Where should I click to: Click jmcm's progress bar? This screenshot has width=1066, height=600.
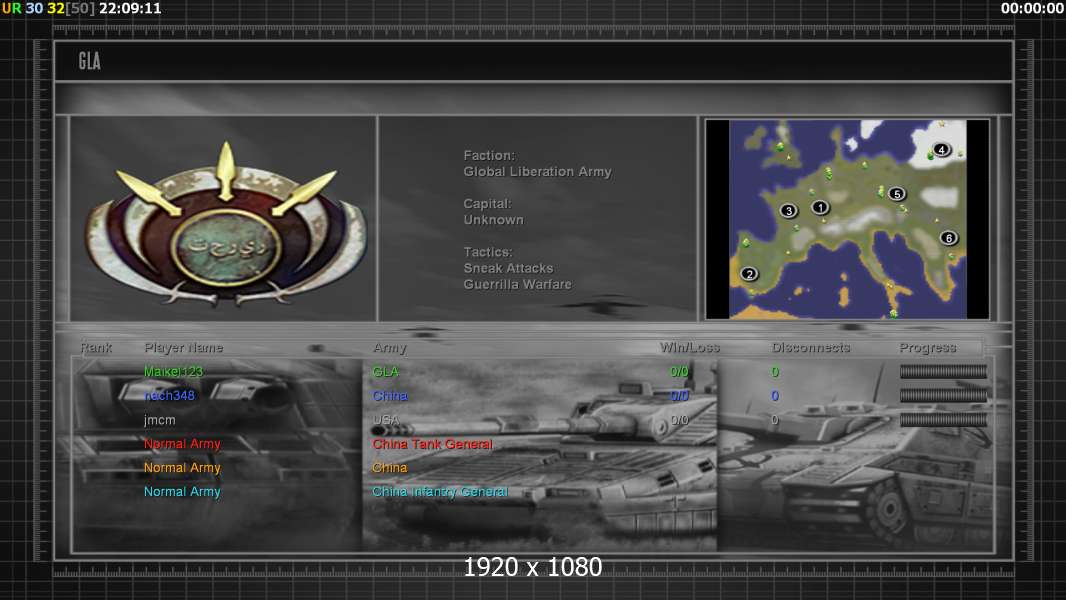943,420
